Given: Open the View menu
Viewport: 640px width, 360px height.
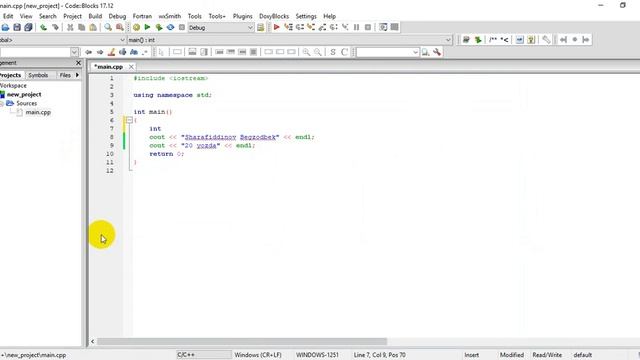Looking at the screenshot, I should click(x=26, y=16).
